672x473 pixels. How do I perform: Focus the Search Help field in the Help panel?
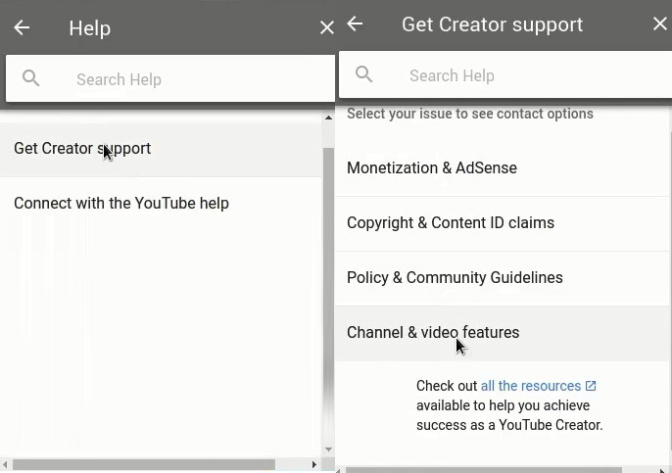pos(170,79)
